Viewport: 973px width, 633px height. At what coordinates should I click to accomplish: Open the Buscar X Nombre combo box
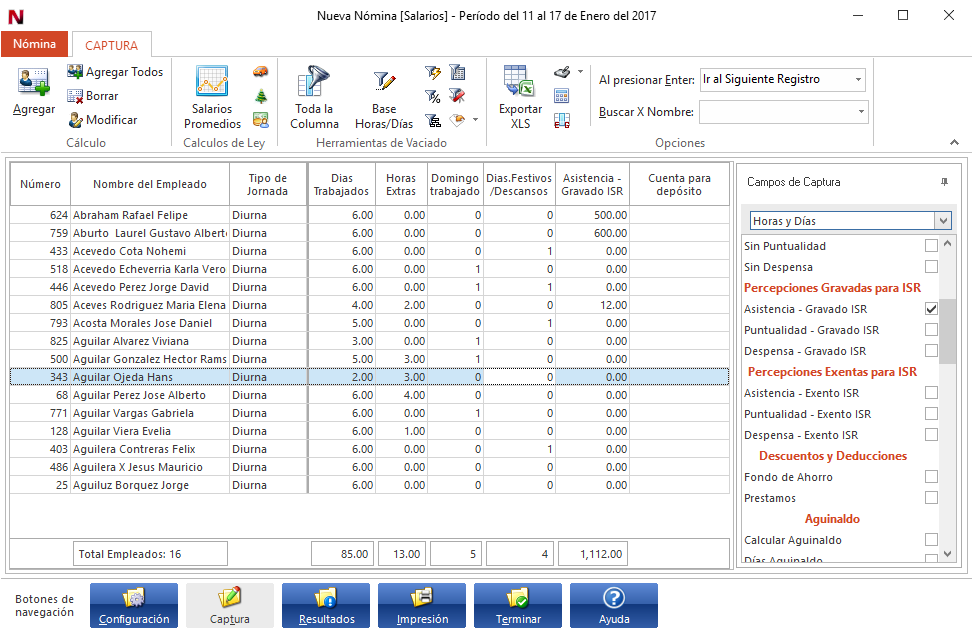tap(861, 112)
